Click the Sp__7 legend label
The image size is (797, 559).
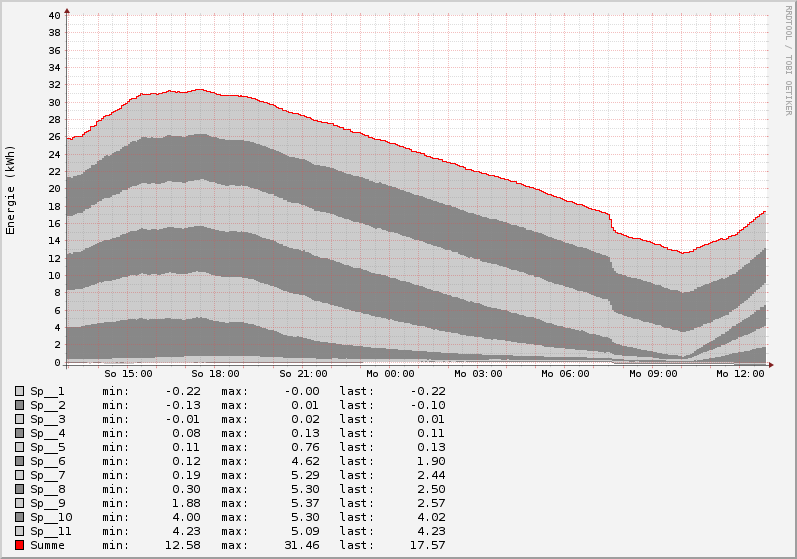click(x=47, y=475)
